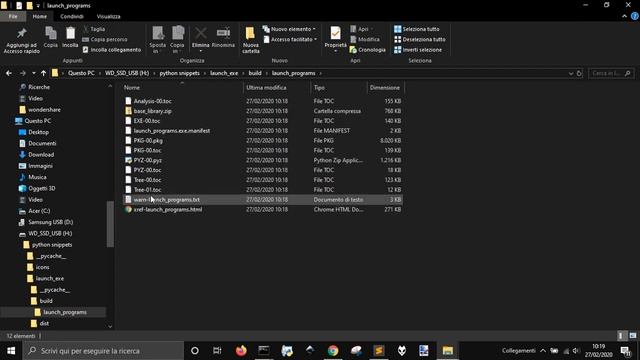Click the Apri button in ribbon

coord(361,29)
